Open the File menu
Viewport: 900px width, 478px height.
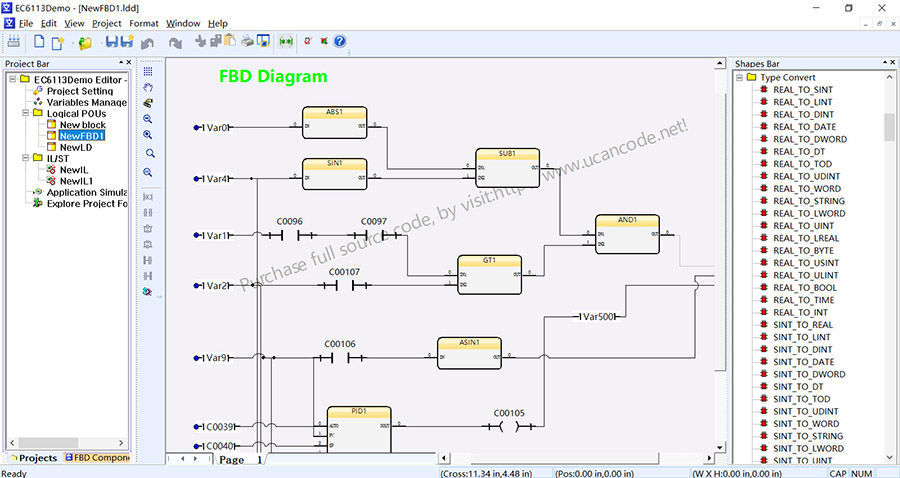(x=26, y=24)
